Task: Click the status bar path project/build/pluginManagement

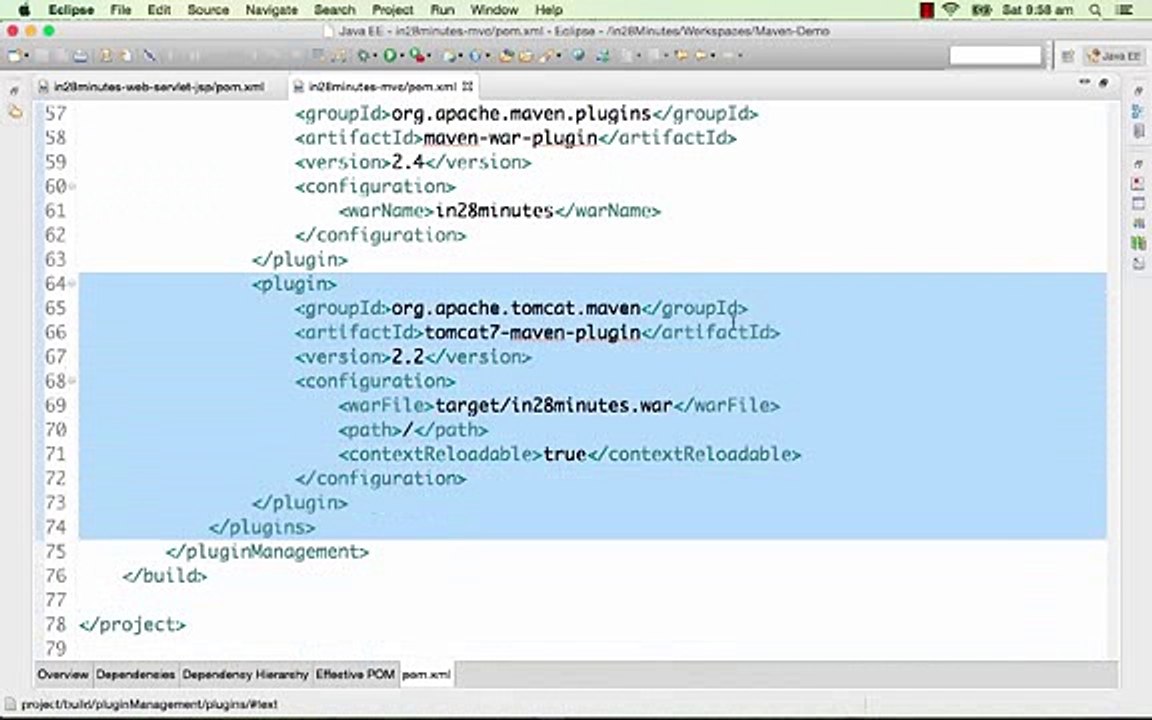Action: pyautogui.click(x=149, y=704)
